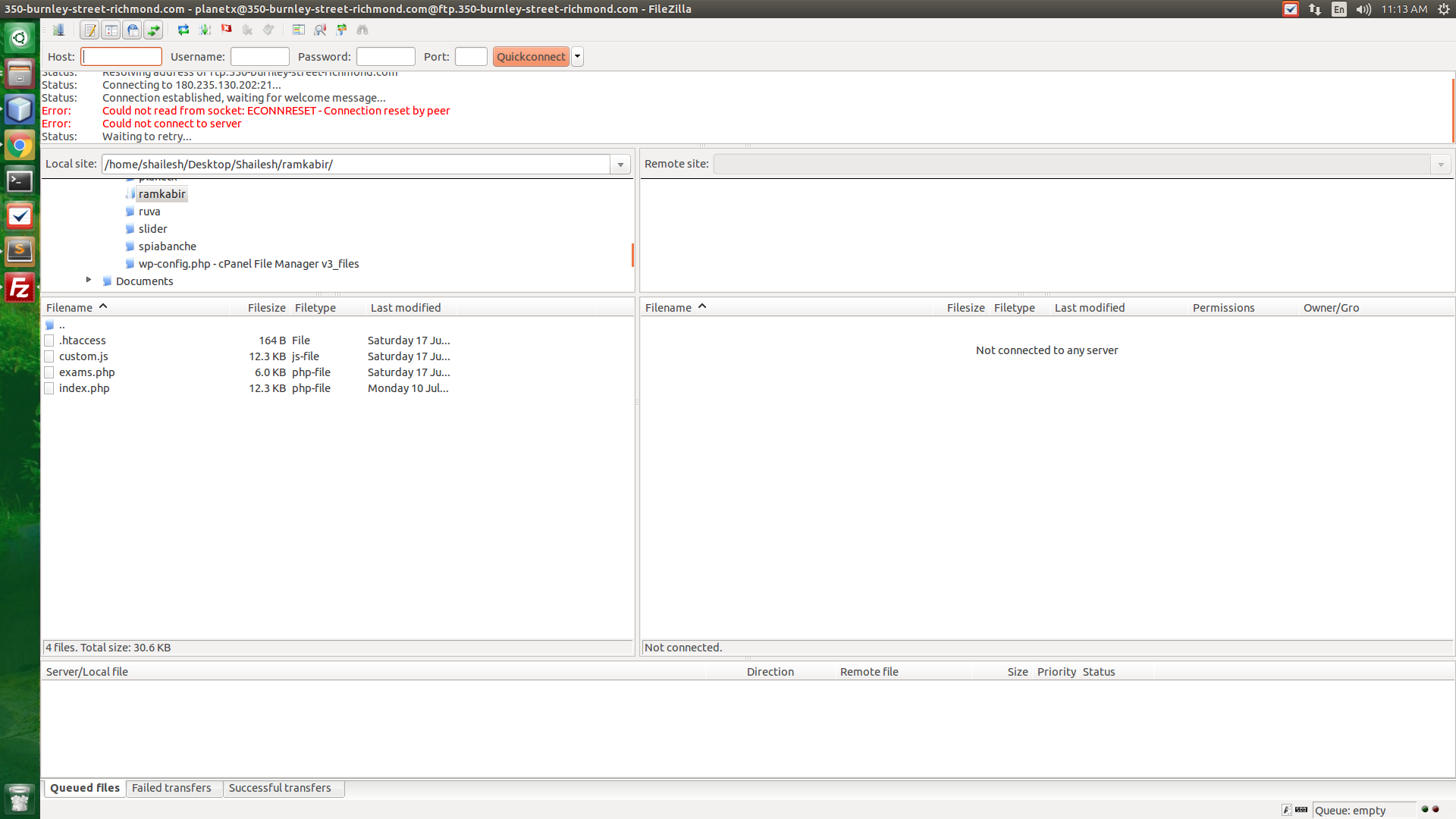1456x819 pixels.
Task: Open the Trash in the dock
Action: [x=20, y=798]
